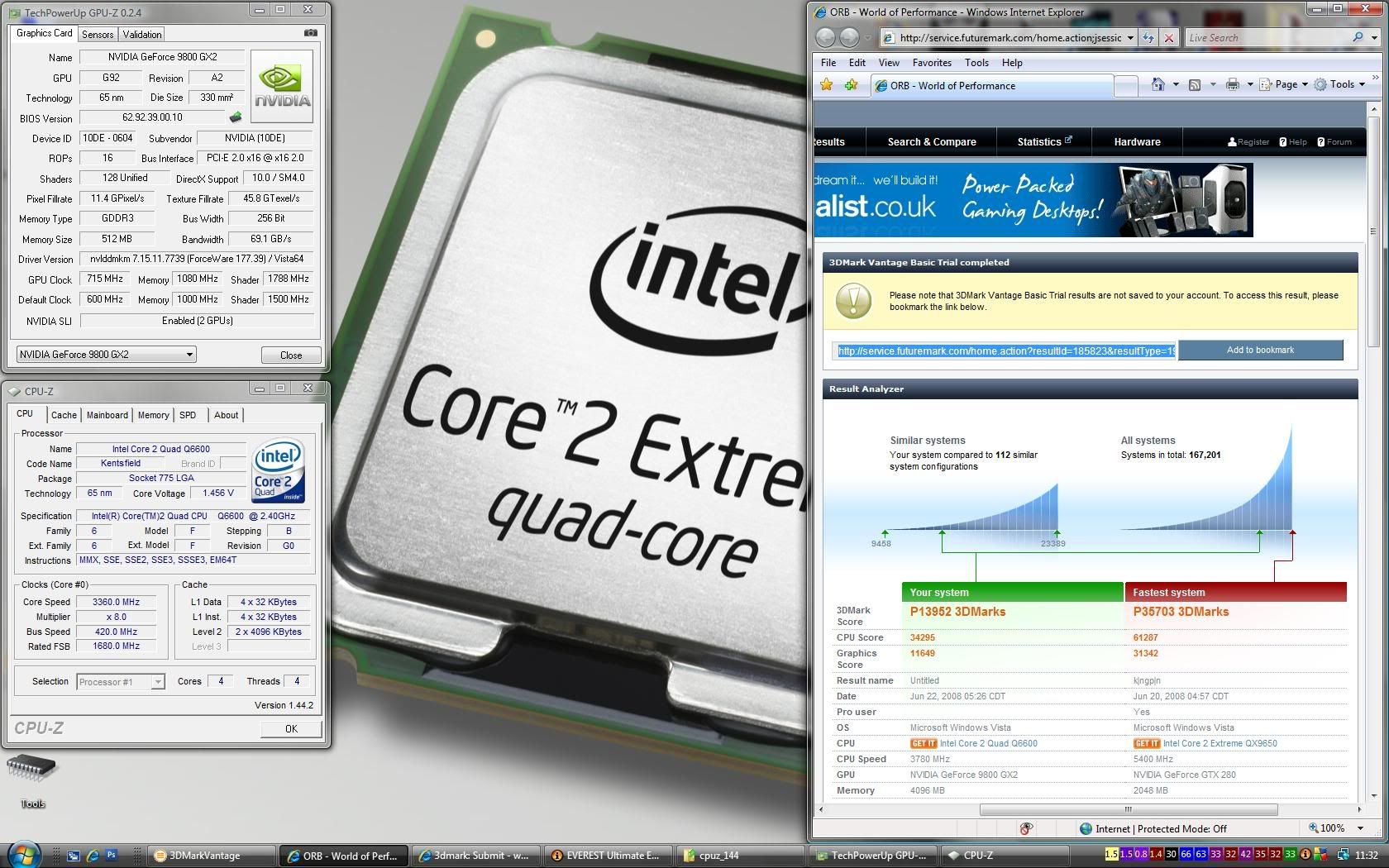Click the GET IT badge next to QX9650

[x=1147, y=743]
